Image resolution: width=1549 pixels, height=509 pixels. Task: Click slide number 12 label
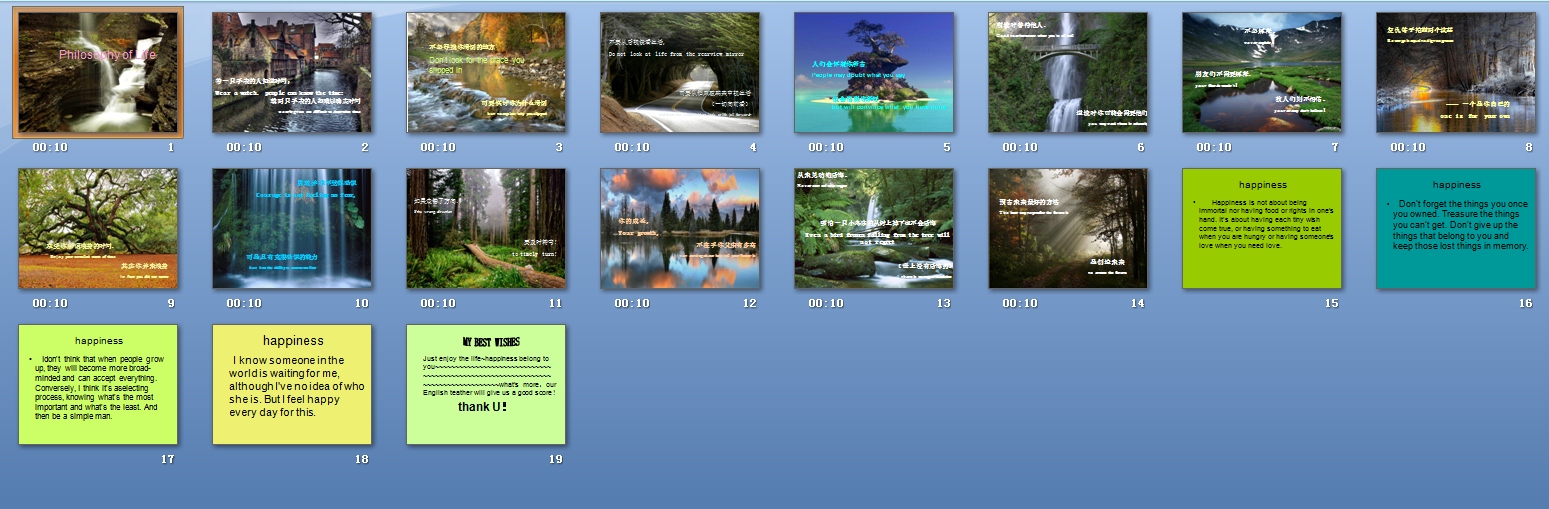pyautogui.click(x=749, y=303)
